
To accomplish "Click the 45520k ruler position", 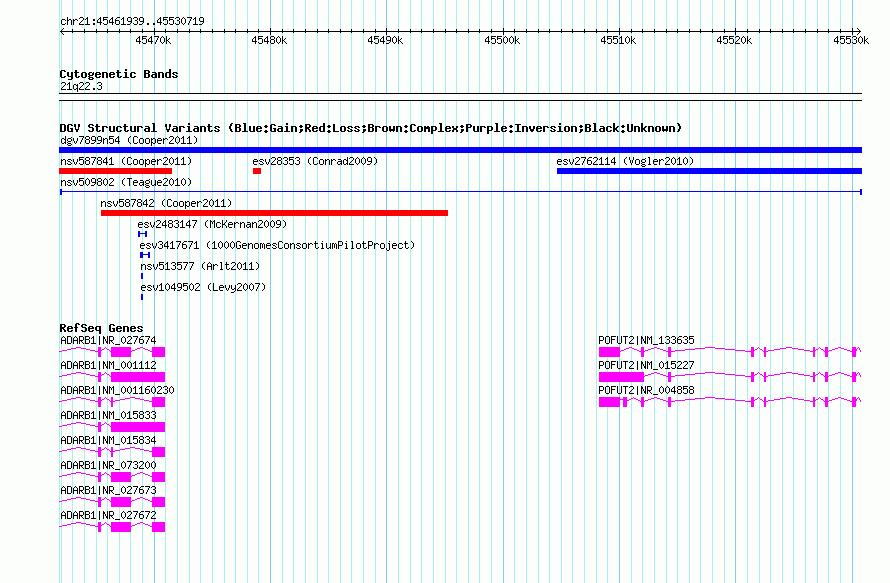I will click(x=734, y=40).
